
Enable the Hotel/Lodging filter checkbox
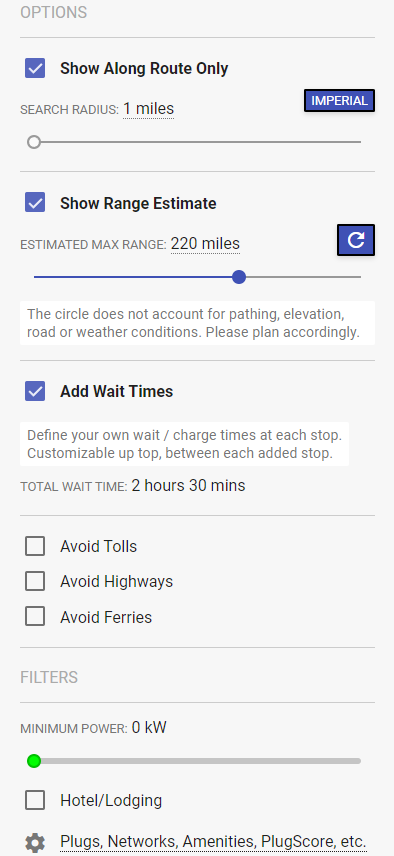[x=35, y=801]
